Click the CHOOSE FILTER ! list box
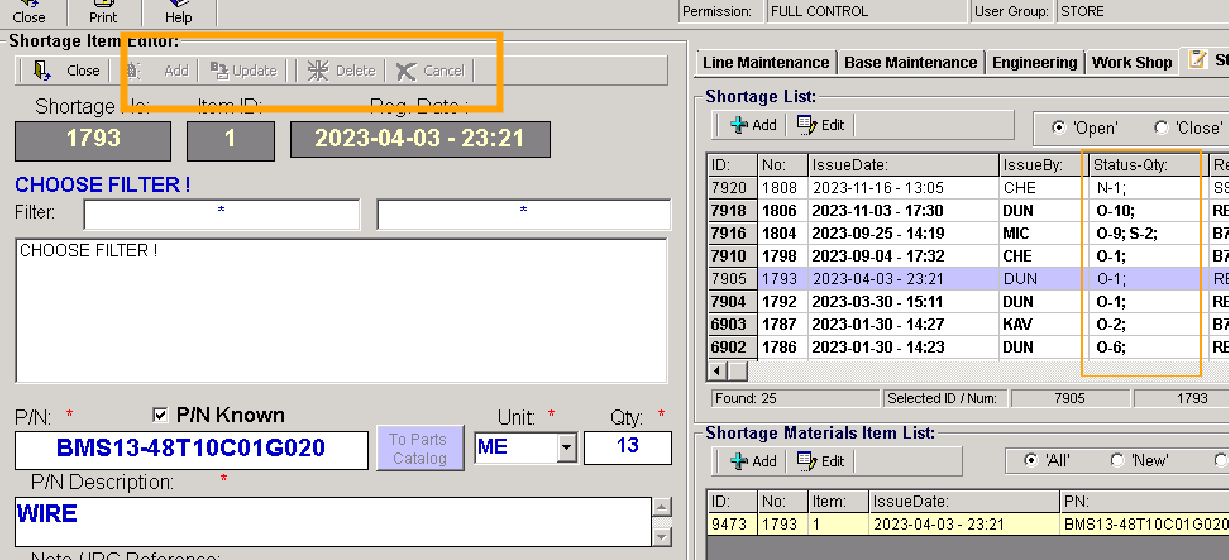The width and height of the screenshot is (1229, 560). click(342, 310)
